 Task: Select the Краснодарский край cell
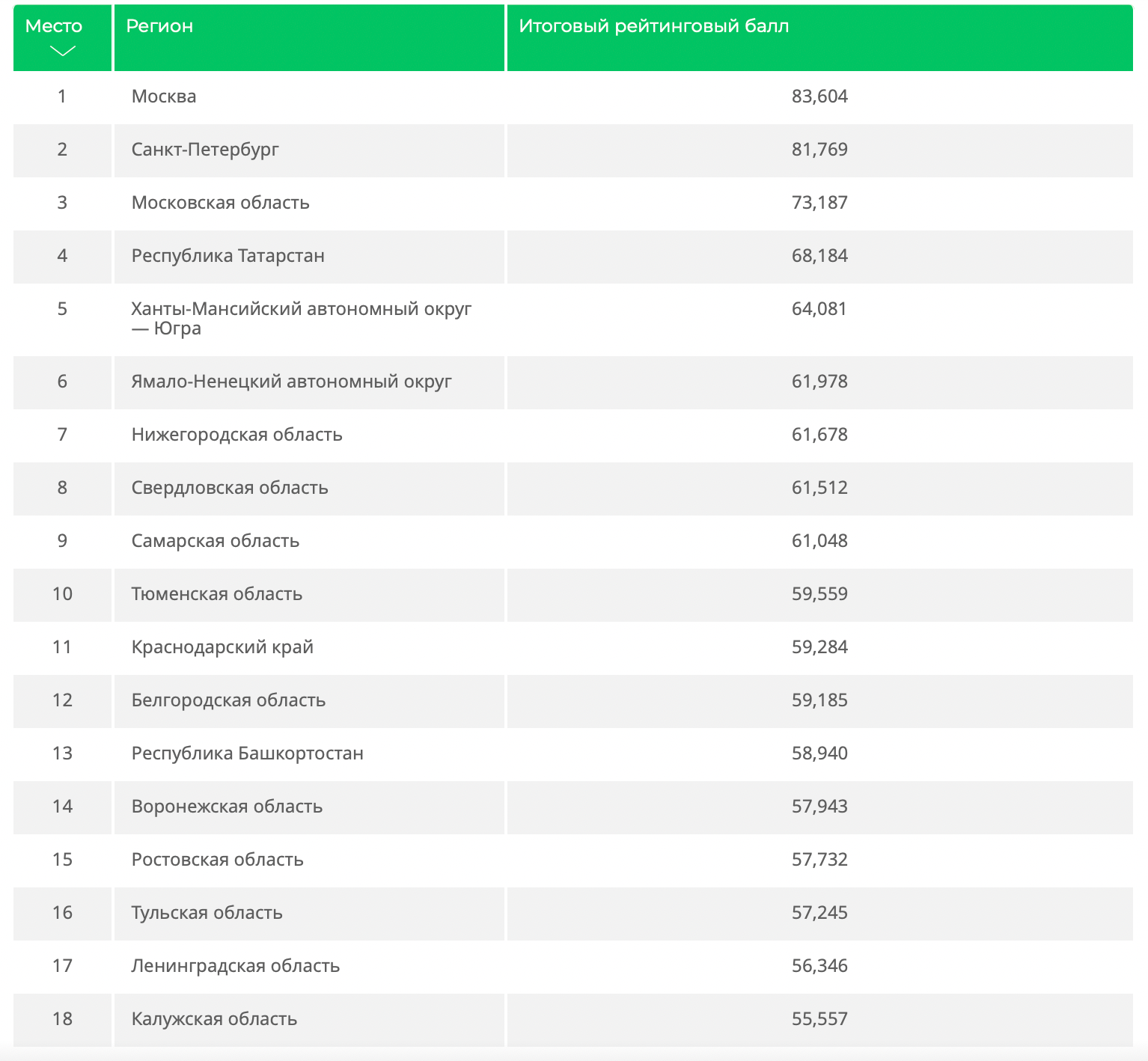coord(309,648)
